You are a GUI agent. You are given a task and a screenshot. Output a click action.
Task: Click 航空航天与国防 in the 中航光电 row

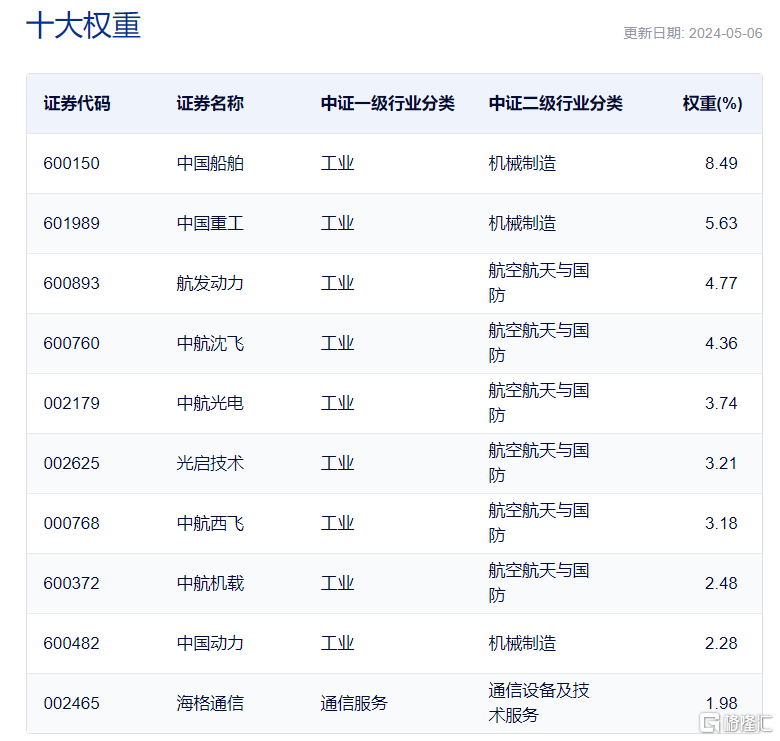539,403
